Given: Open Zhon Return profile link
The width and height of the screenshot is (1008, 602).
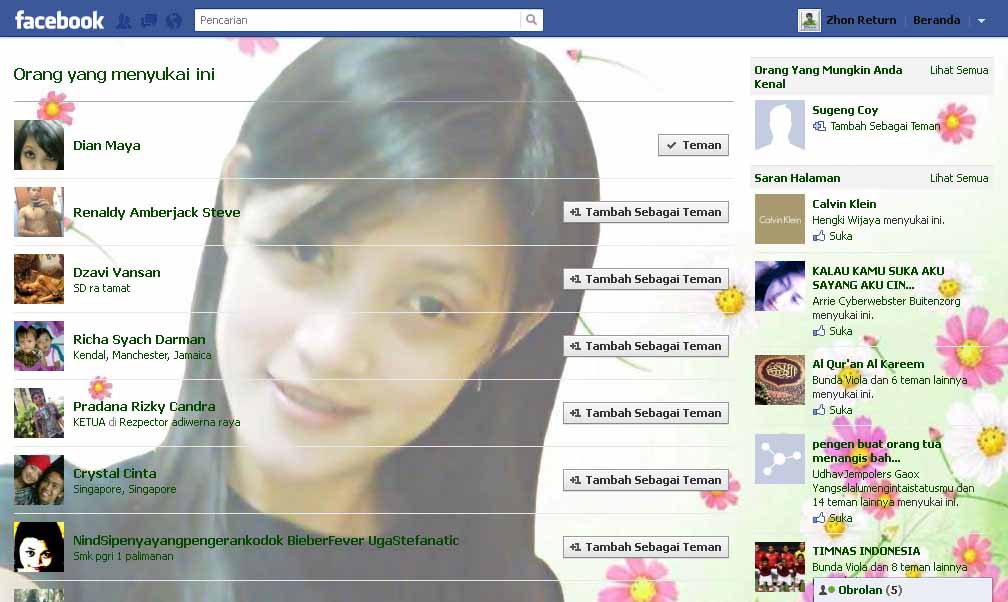Looking at the screenshot, I should coord(861,20).
